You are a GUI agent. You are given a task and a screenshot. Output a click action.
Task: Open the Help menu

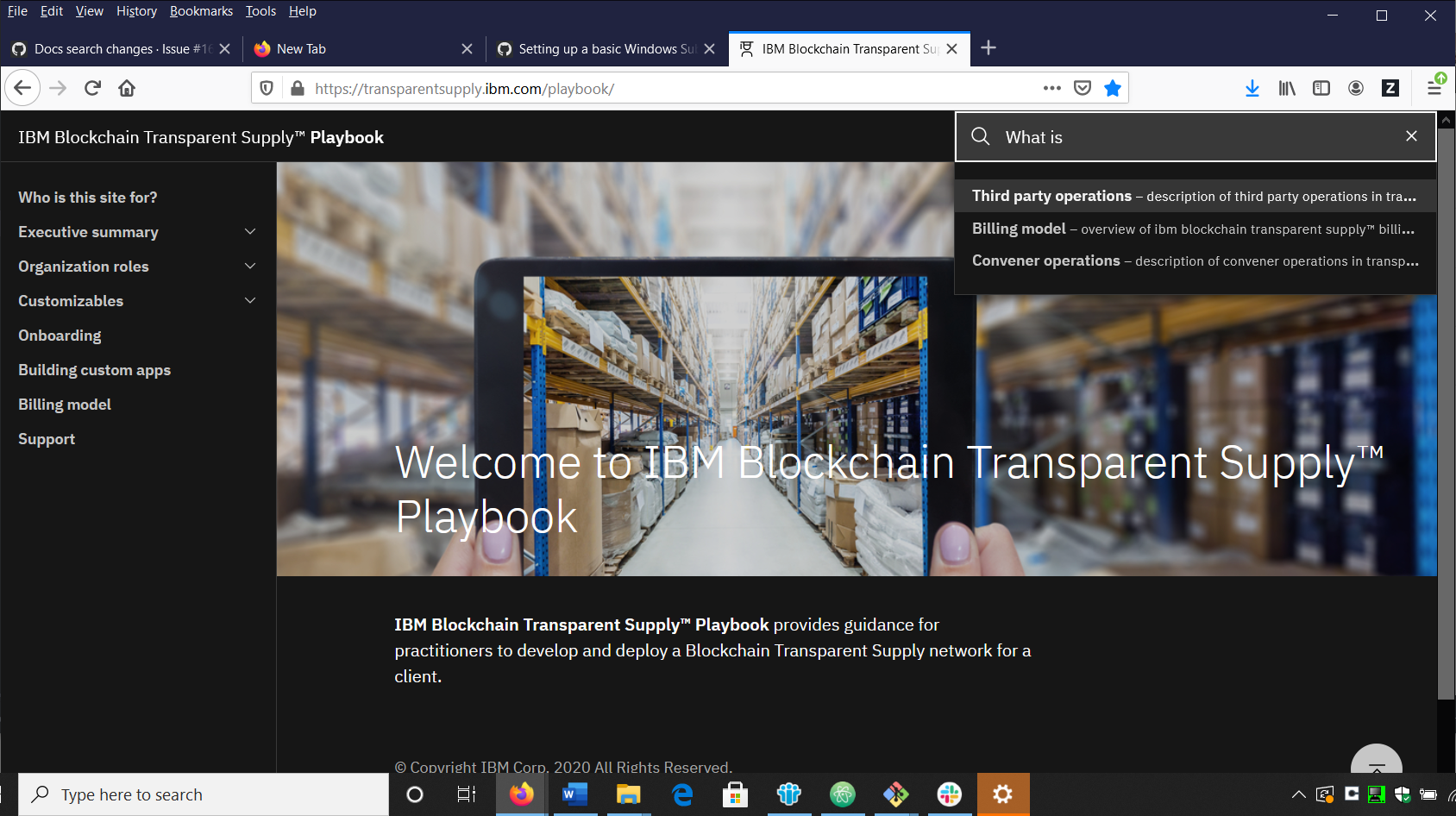coord(303,11)
